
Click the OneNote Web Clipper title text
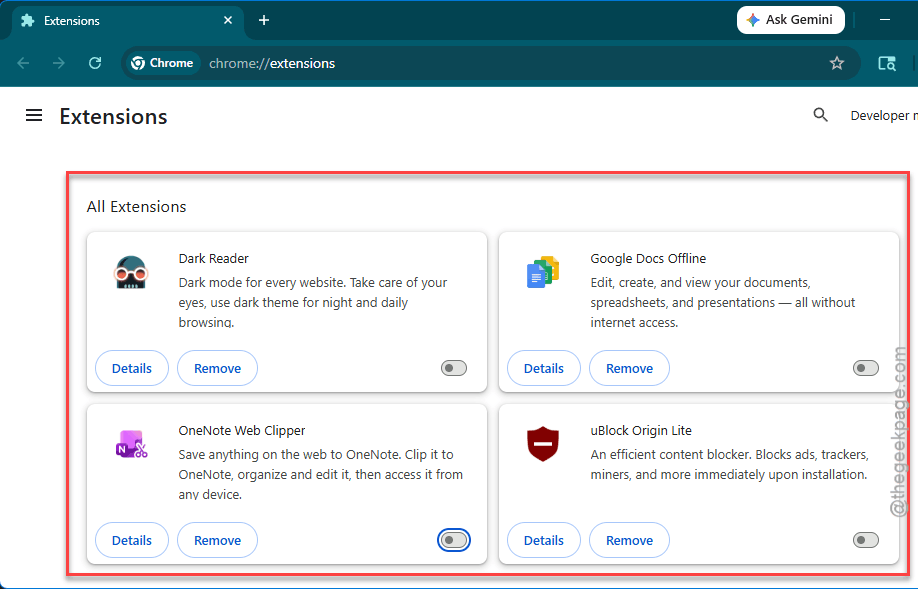(242, 430)
